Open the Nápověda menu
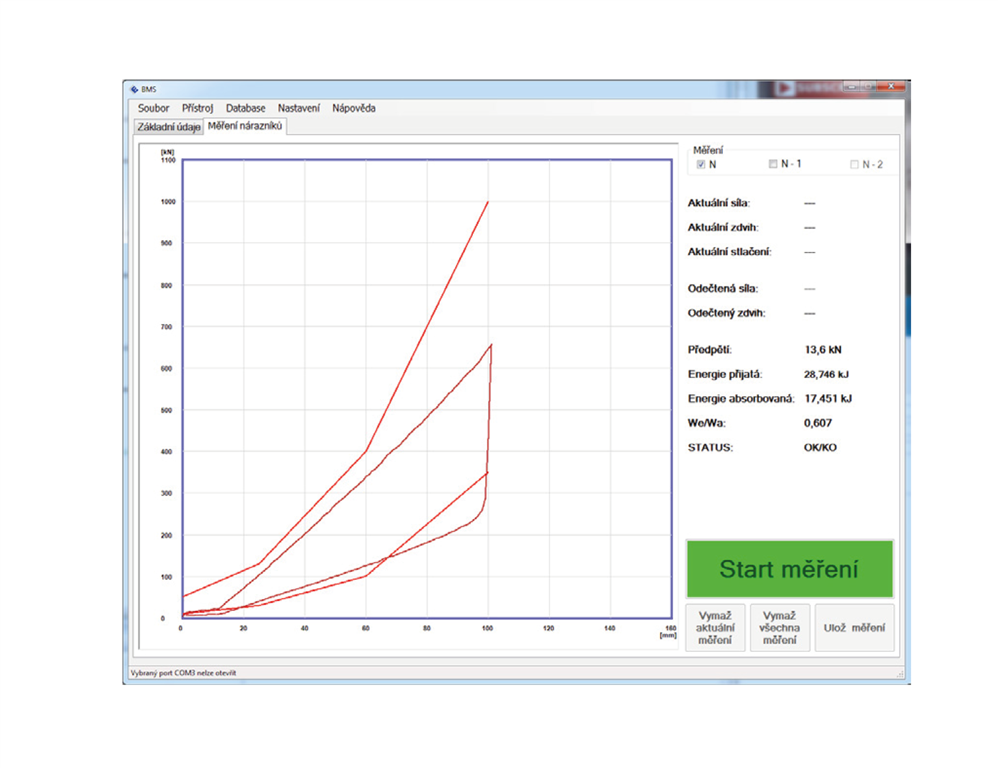 [x=354, y=108]
